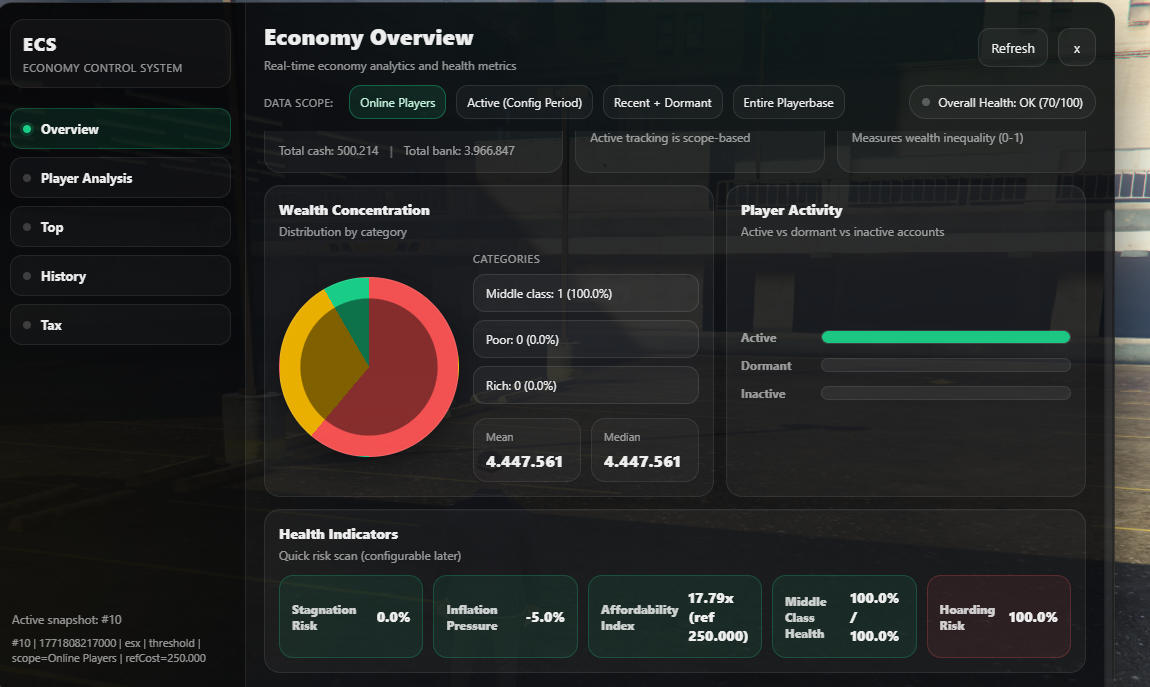Click the Active snapshot: #10 label
This screenshot has height=687, width=1150.
67,620
